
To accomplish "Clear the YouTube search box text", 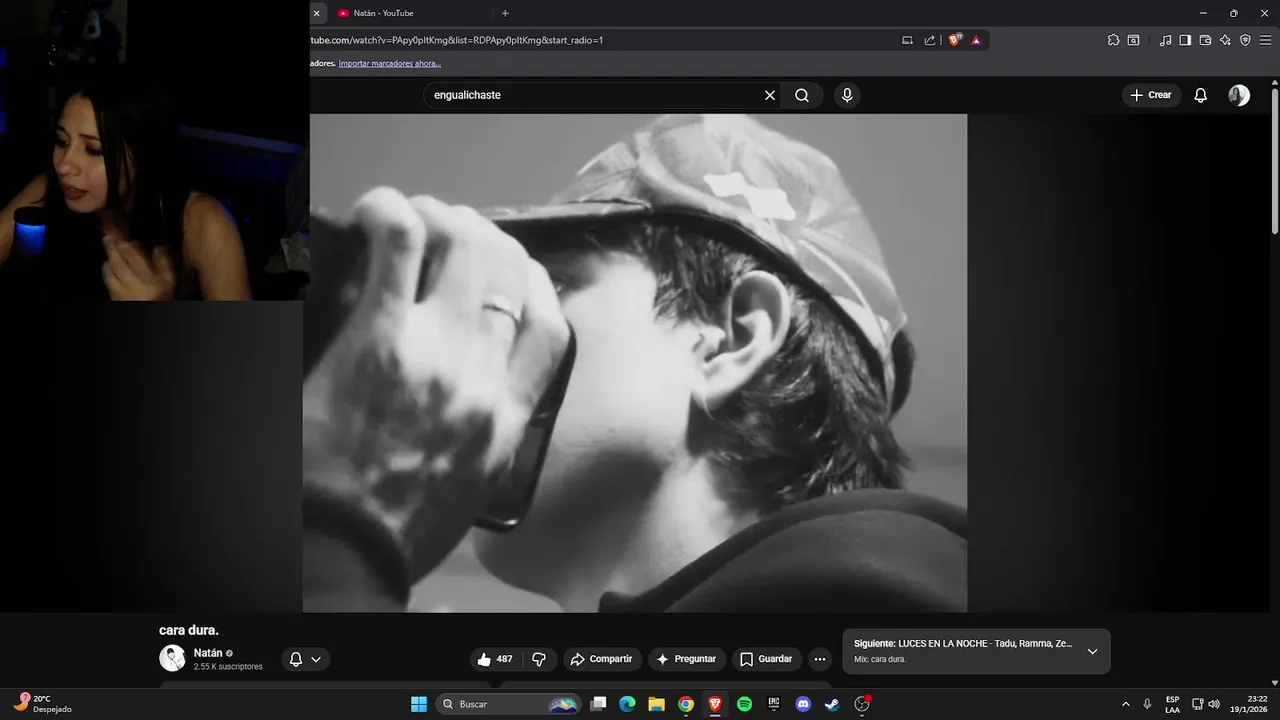I will [770, 95].
